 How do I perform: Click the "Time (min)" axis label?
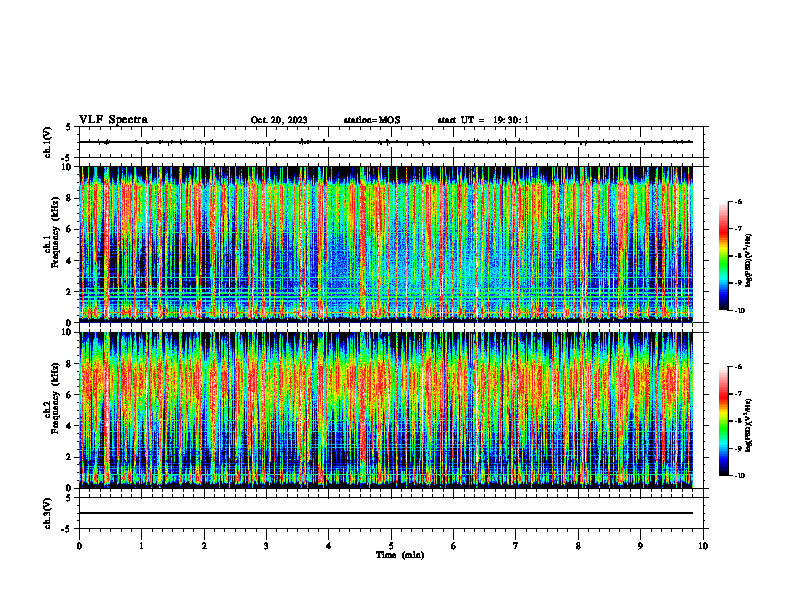400,555
